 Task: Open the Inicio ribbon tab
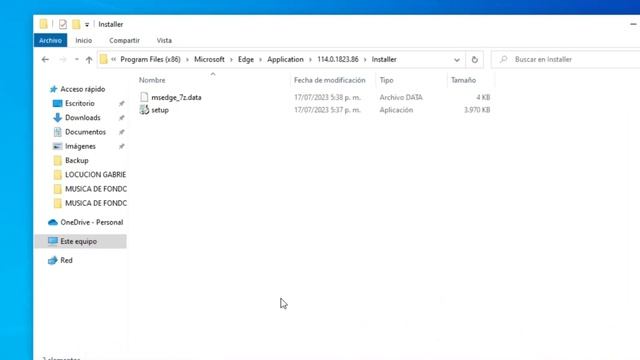(x=84, y=40)
